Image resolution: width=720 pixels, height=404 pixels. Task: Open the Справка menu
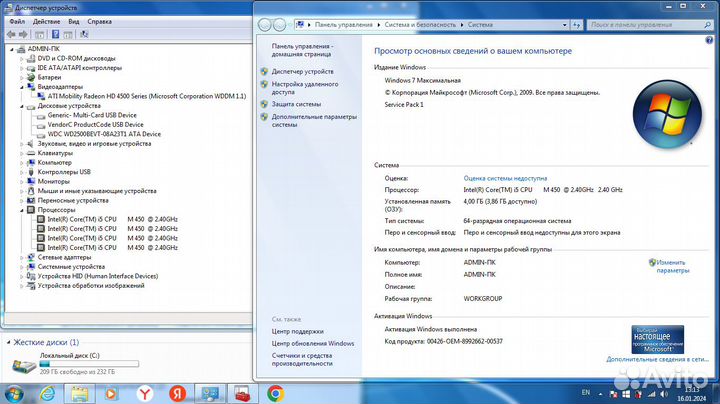(99, 22)
